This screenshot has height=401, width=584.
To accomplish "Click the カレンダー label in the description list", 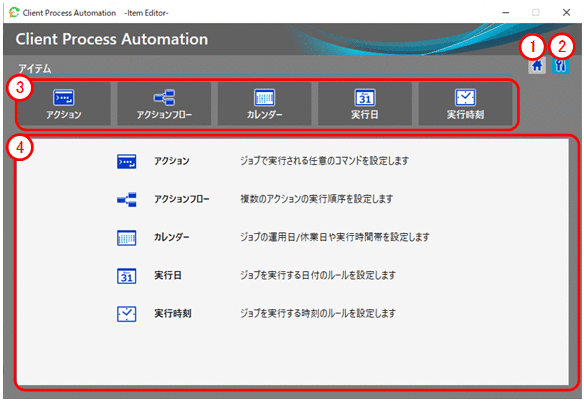I will click(172, 237).
